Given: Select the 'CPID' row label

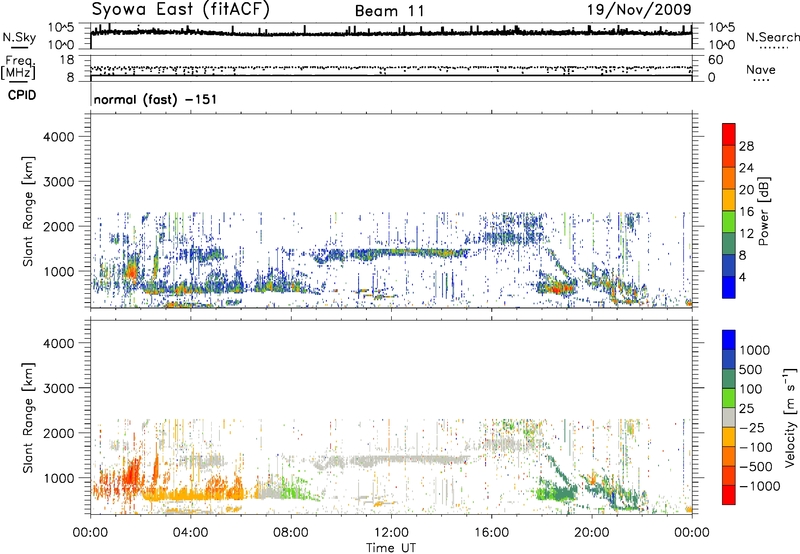Looking at the screenshot, I should [22, 95].
